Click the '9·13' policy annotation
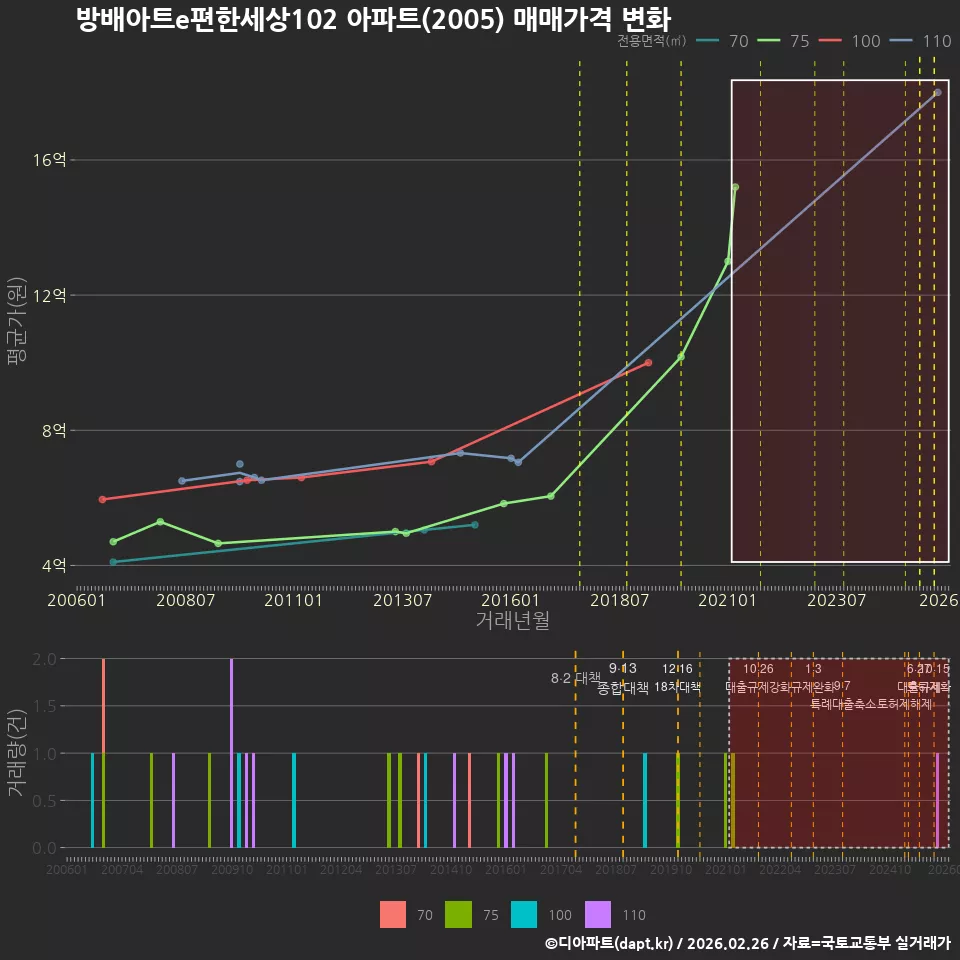This screenshot has width=960, height=960. tap(623, 669)
